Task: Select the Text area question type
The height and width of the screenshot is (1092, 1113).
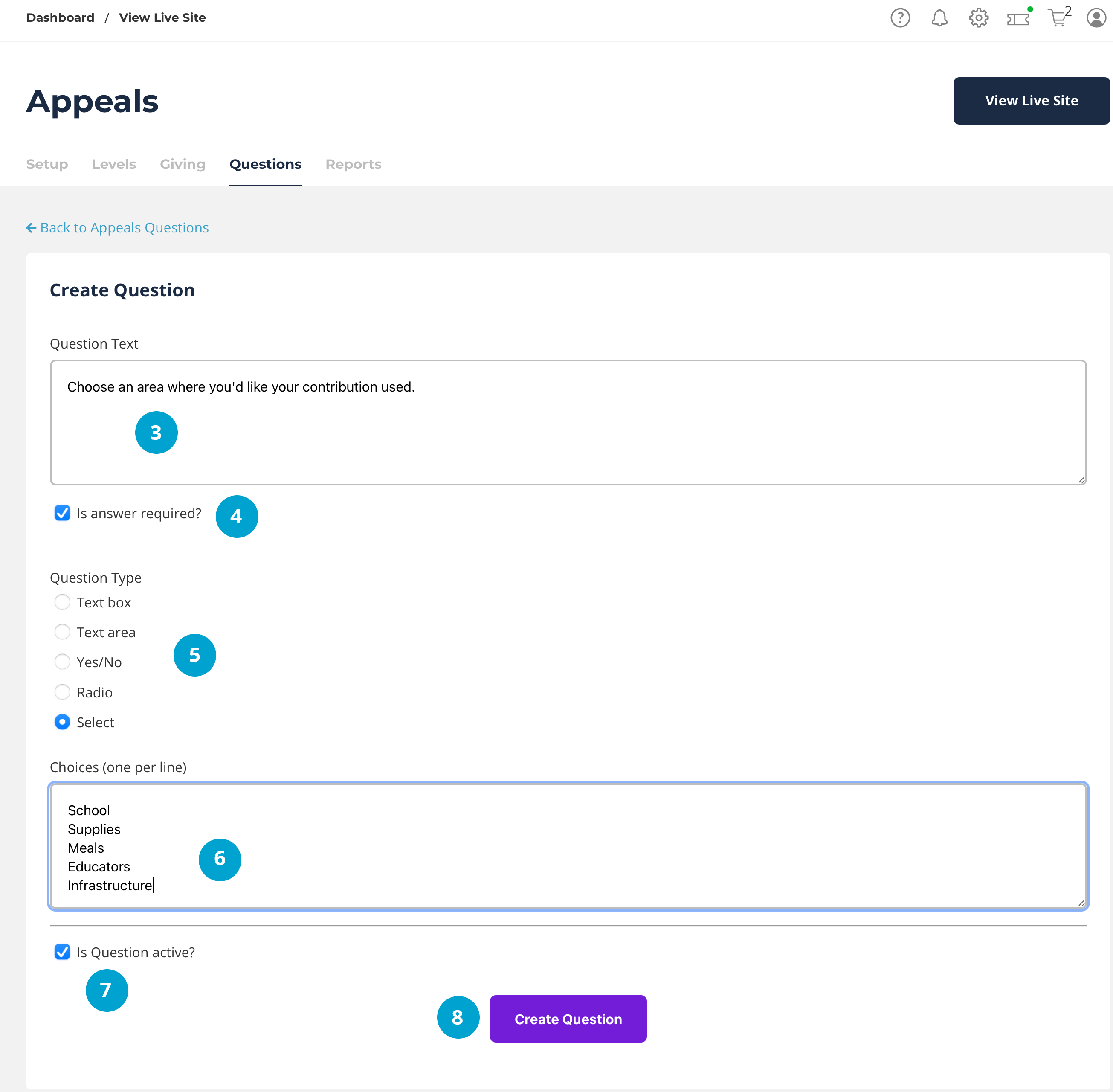Action: pos(63,632)
